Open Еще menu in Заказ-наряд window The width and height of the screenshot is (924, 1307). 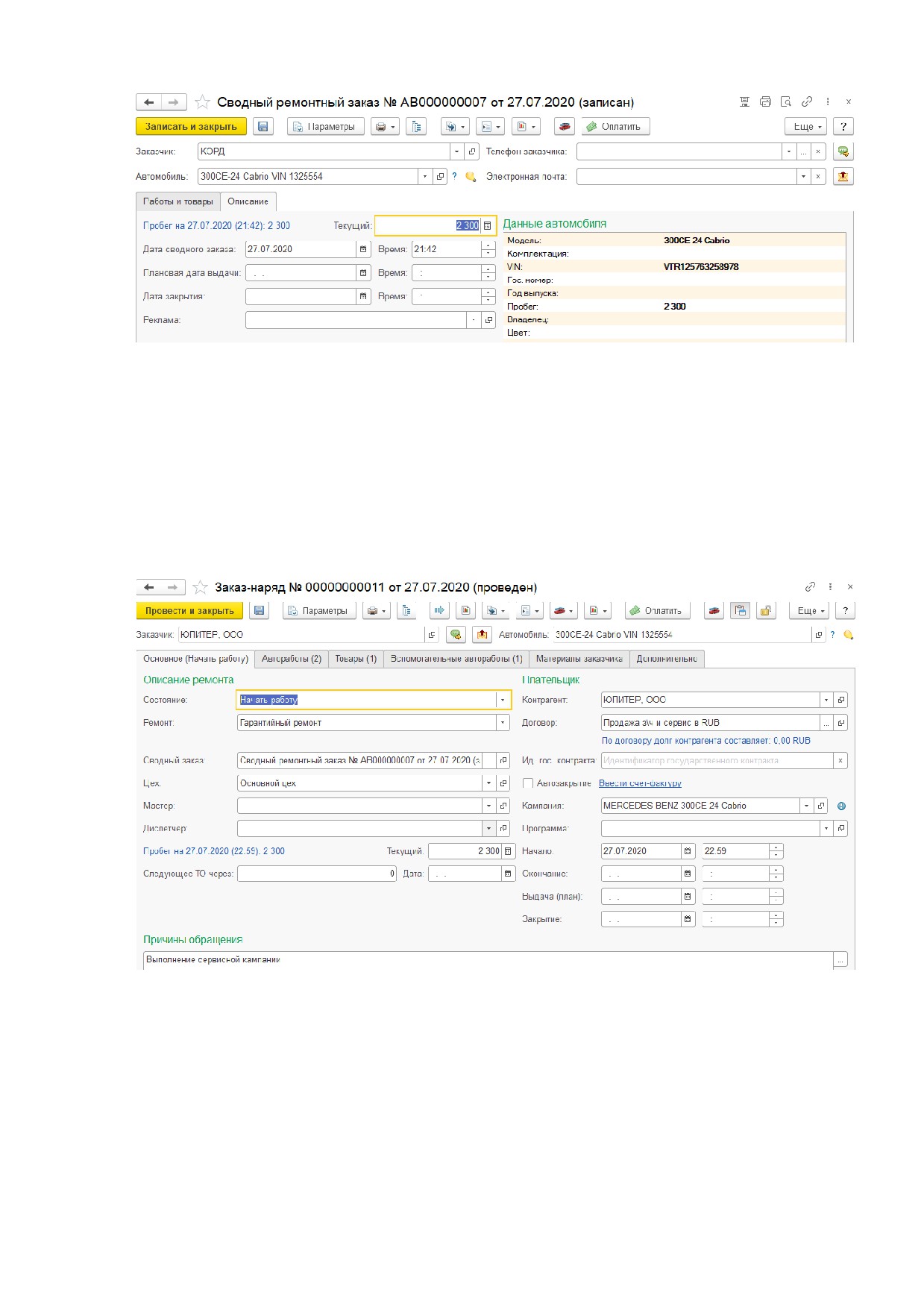point(810,611)
